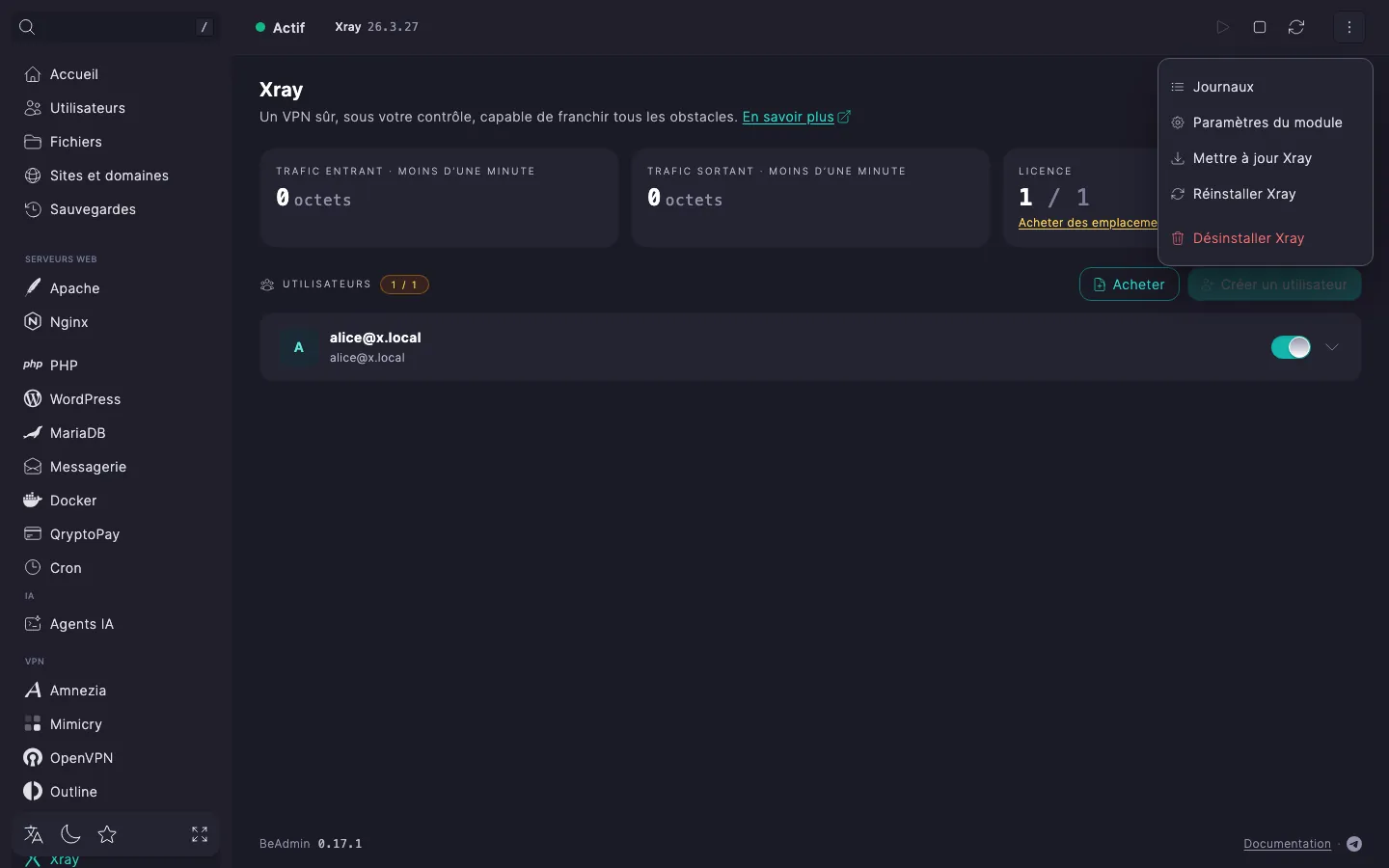Follow the En savoir plus link
The image size is (1389, 868).
796,117
